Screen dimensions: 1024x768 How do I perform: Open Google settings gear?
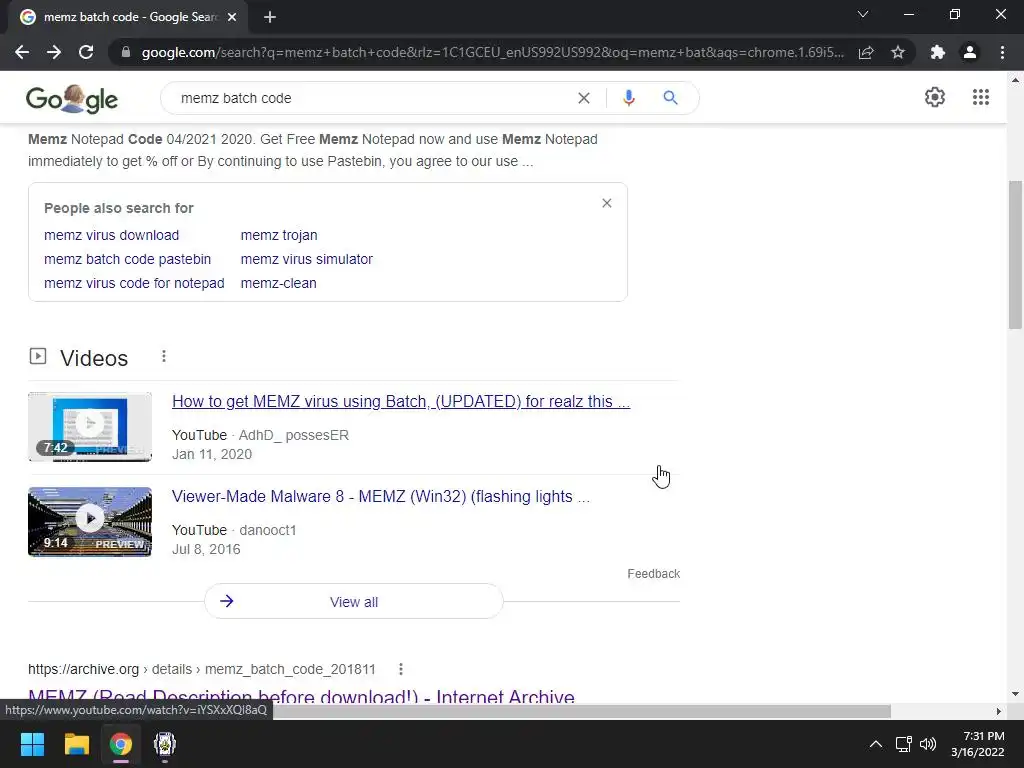coord(935,97)
